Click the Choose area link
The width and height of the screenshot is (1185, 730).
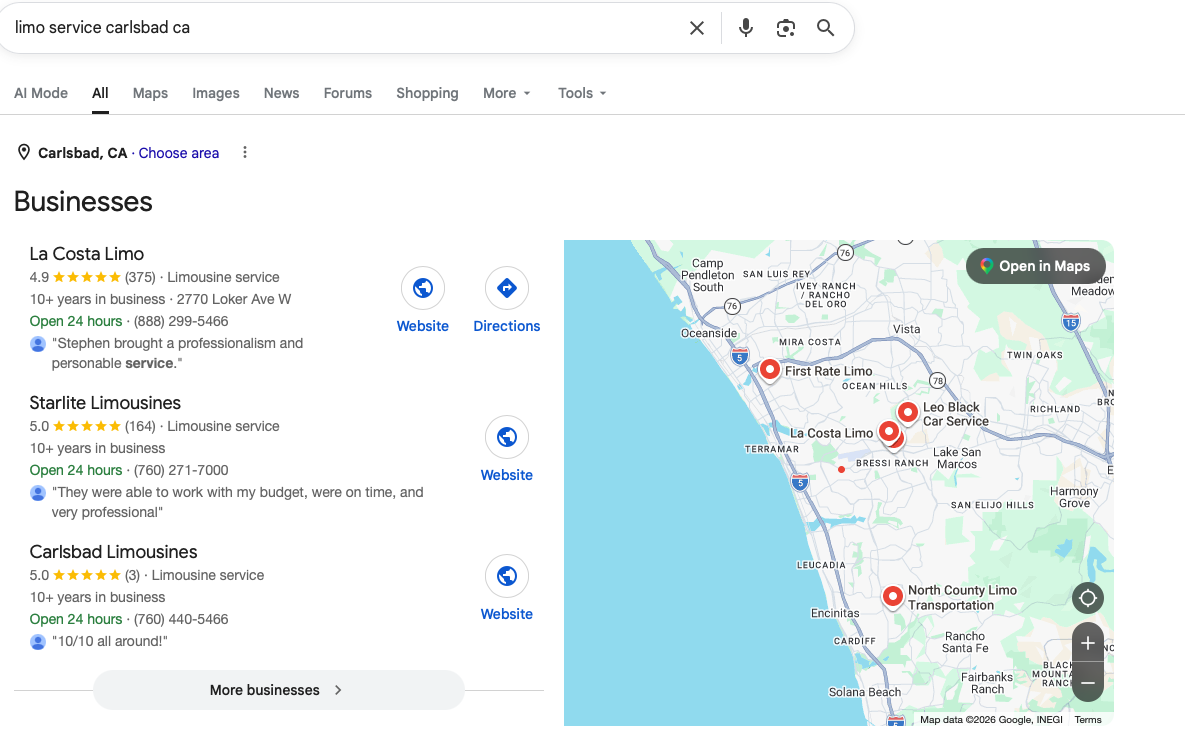[178, 153]
